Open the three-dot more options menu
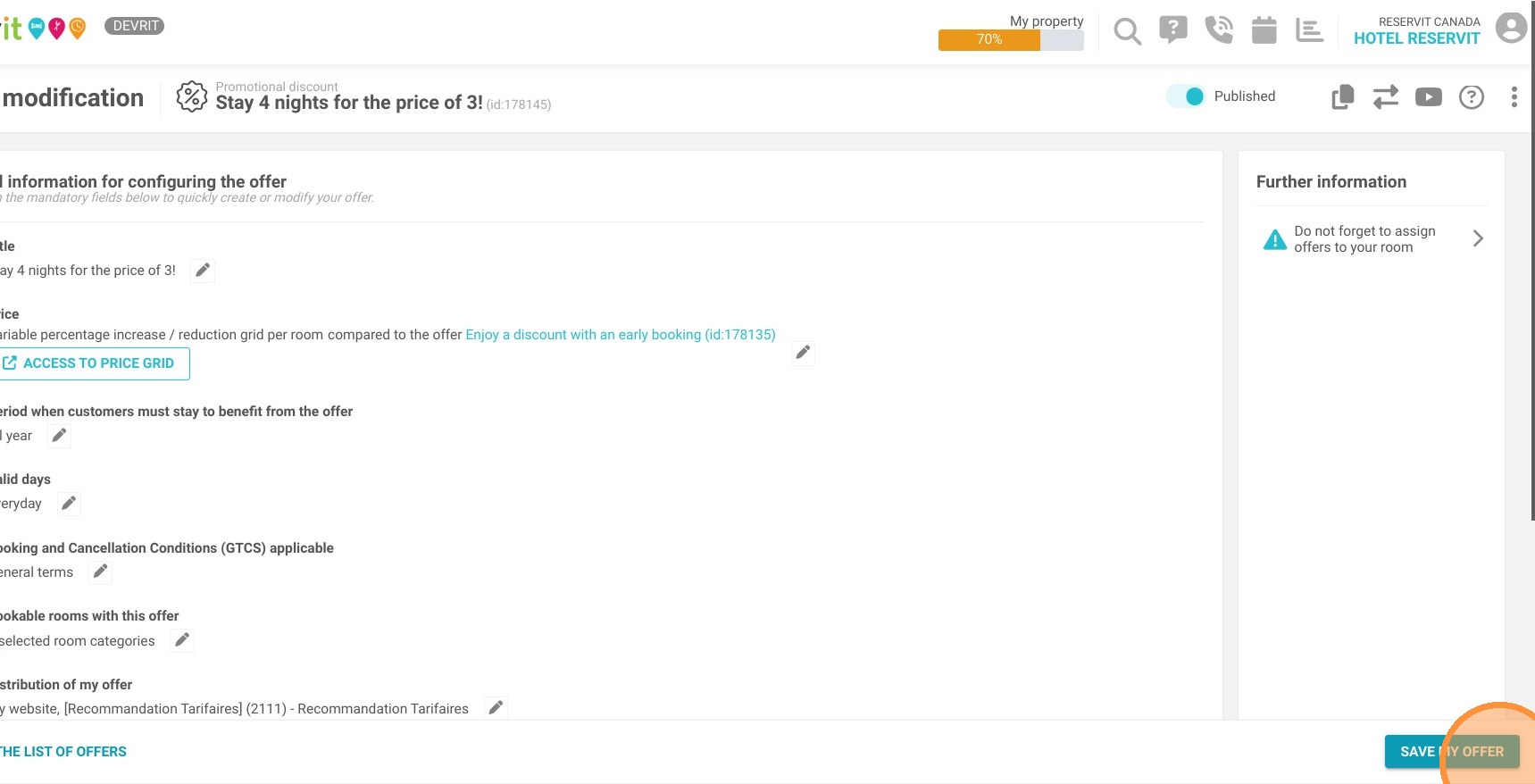Image resolution: width=1535 pixels, height=784 pixels. pyautogui.click(x=1514, y=96)
